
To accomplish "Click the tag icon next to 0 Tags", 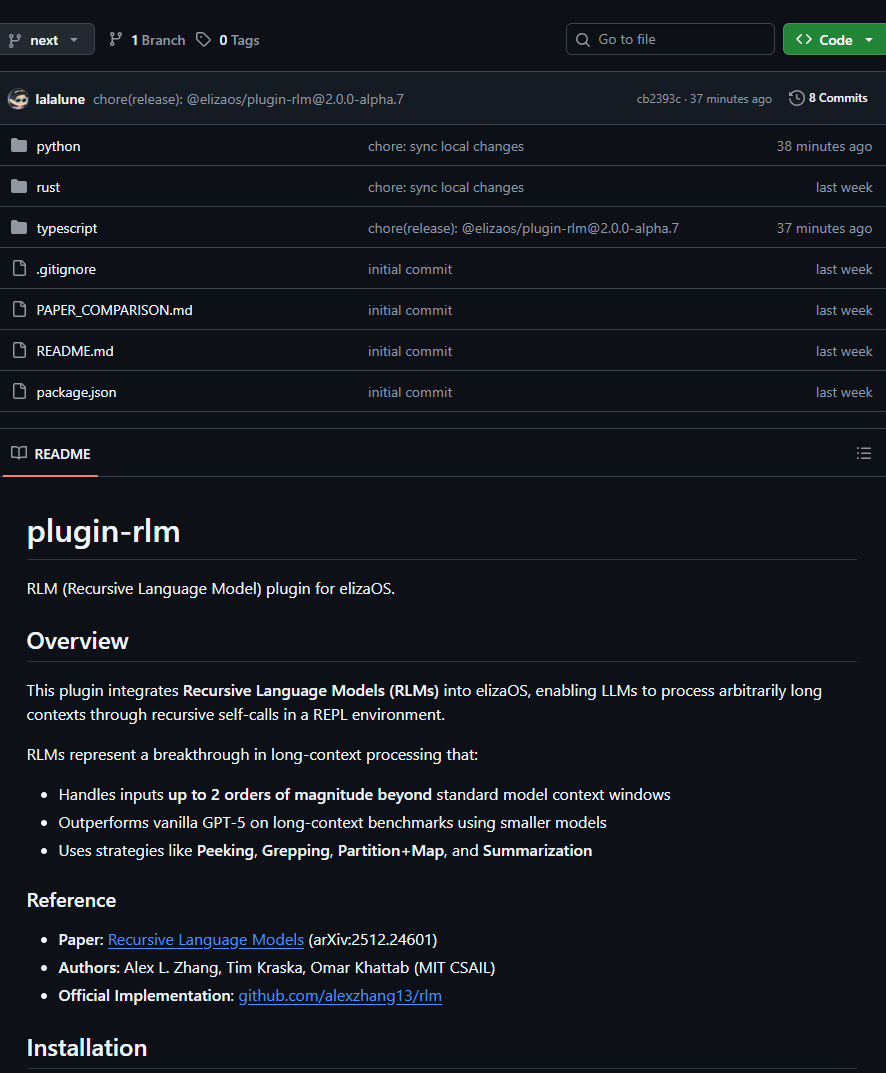I will (x=203, y=40).
